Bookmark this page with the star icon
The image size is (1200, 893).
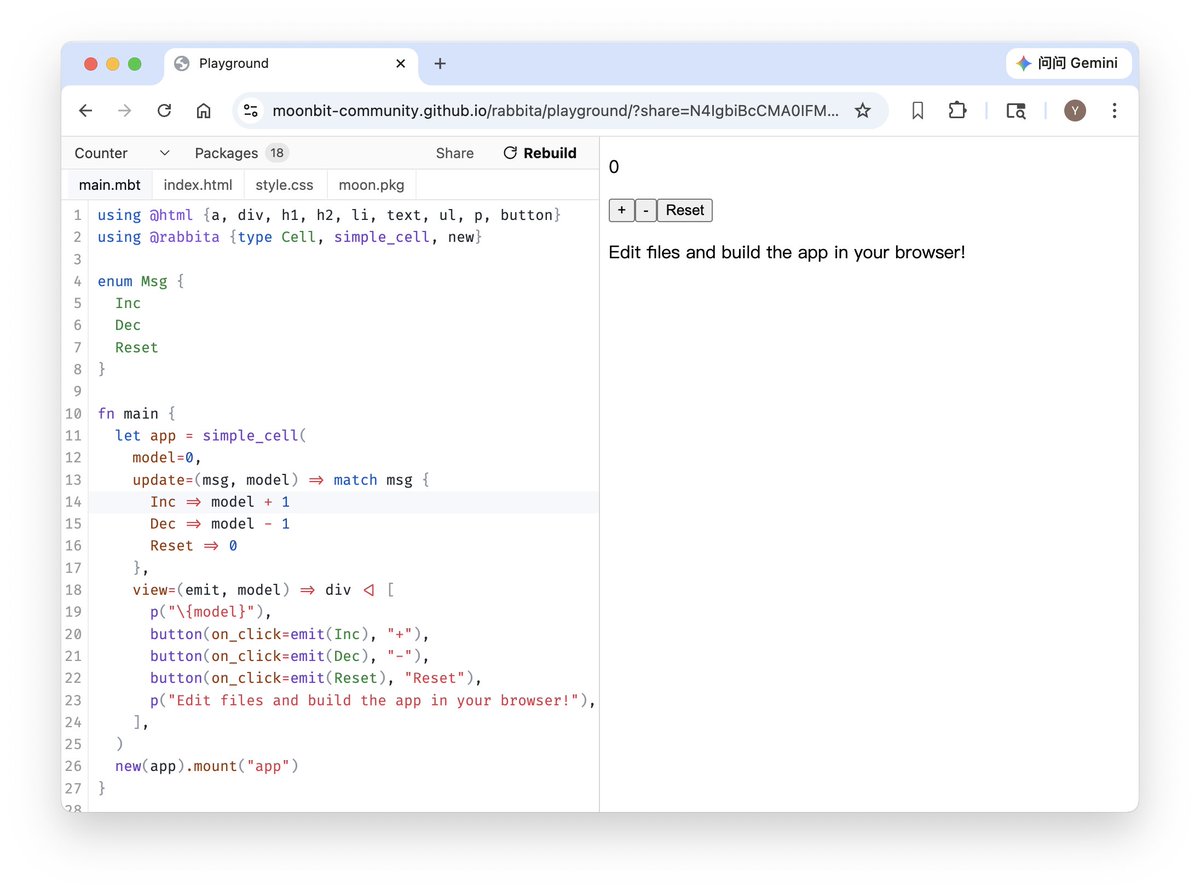[x=863, y=111]
